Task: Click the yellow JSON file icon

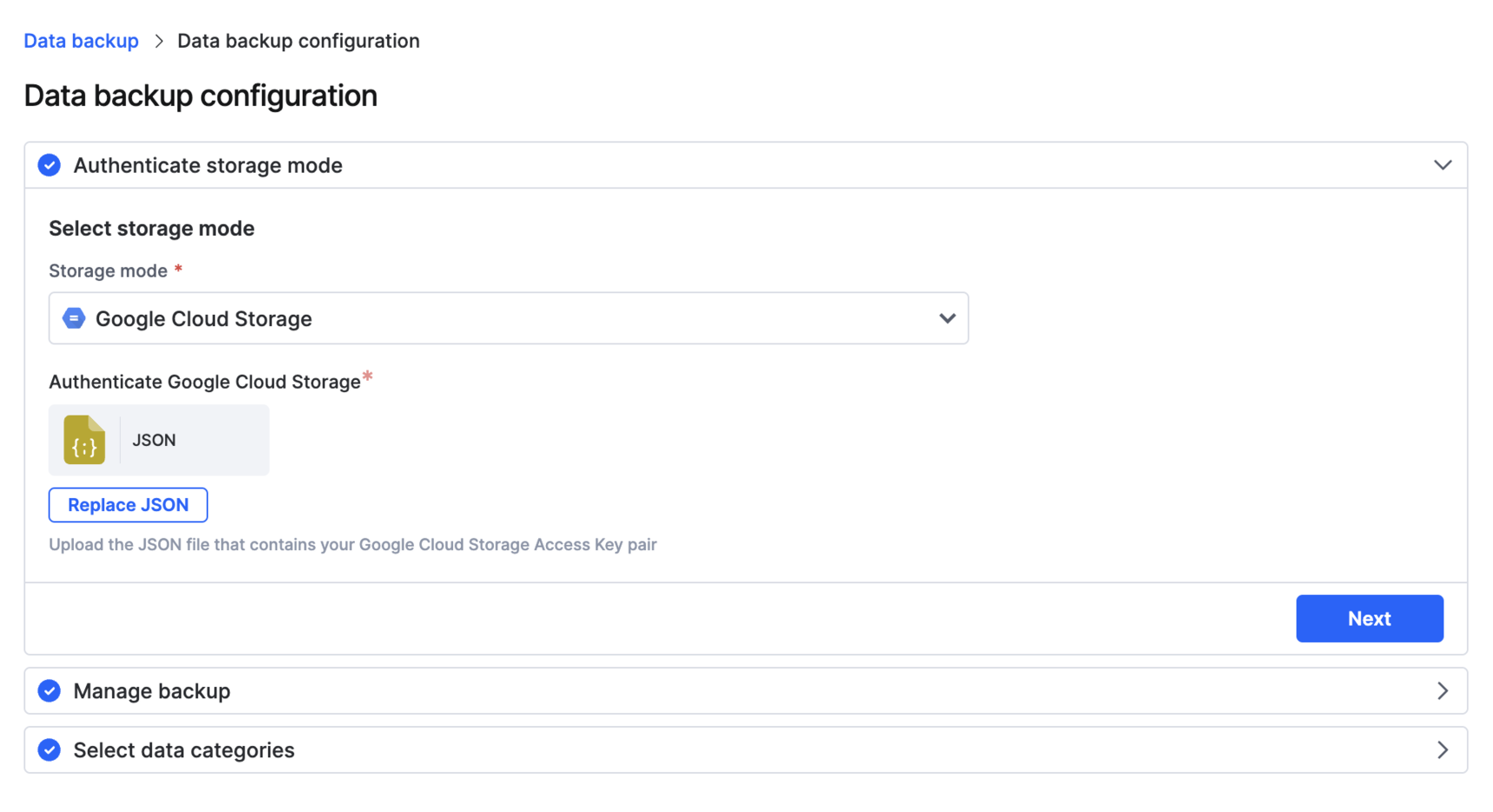Action: pyautogui.click(x=84, y=440)
